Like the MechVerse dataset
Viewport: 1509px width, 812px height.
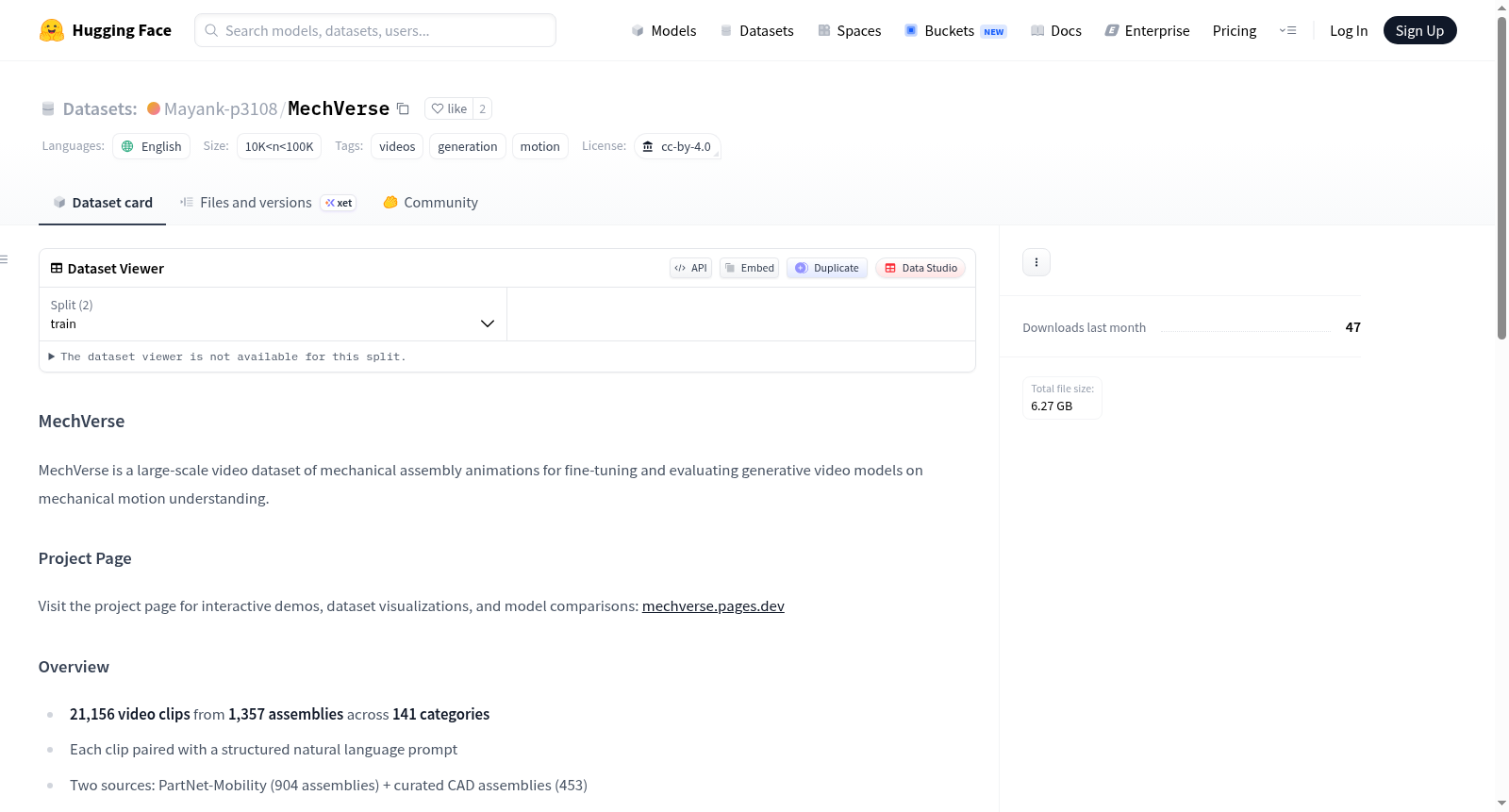[x=449, y=108]
